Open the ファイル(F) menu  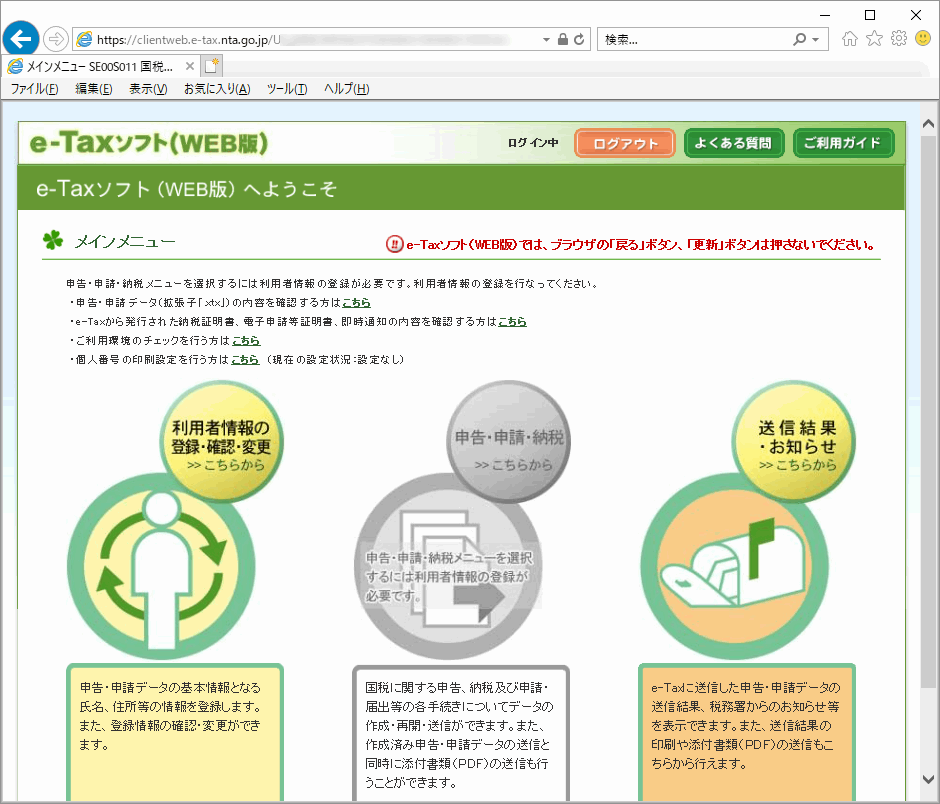click(34, 89)
